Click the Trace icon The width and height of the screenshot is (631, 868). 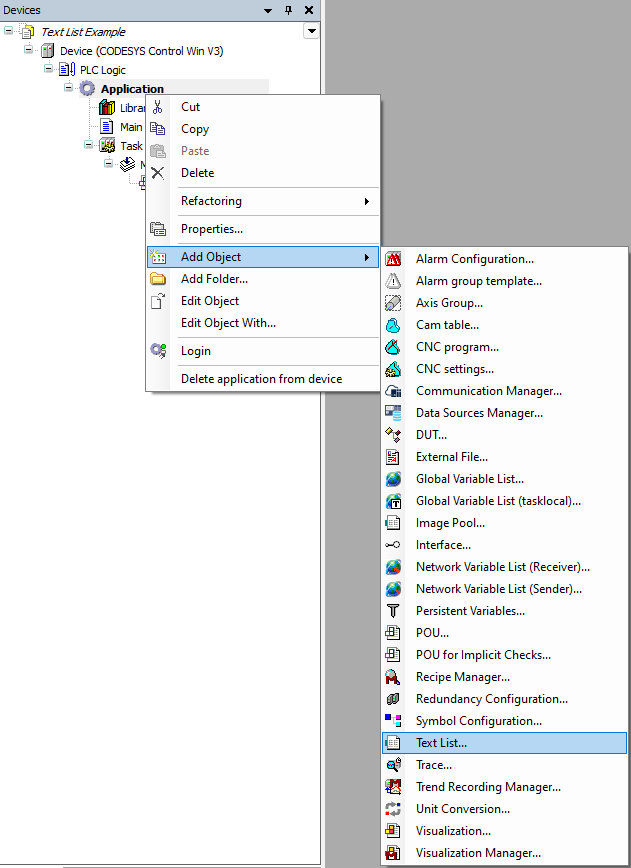pyautogui.click(x=393, y=764)
